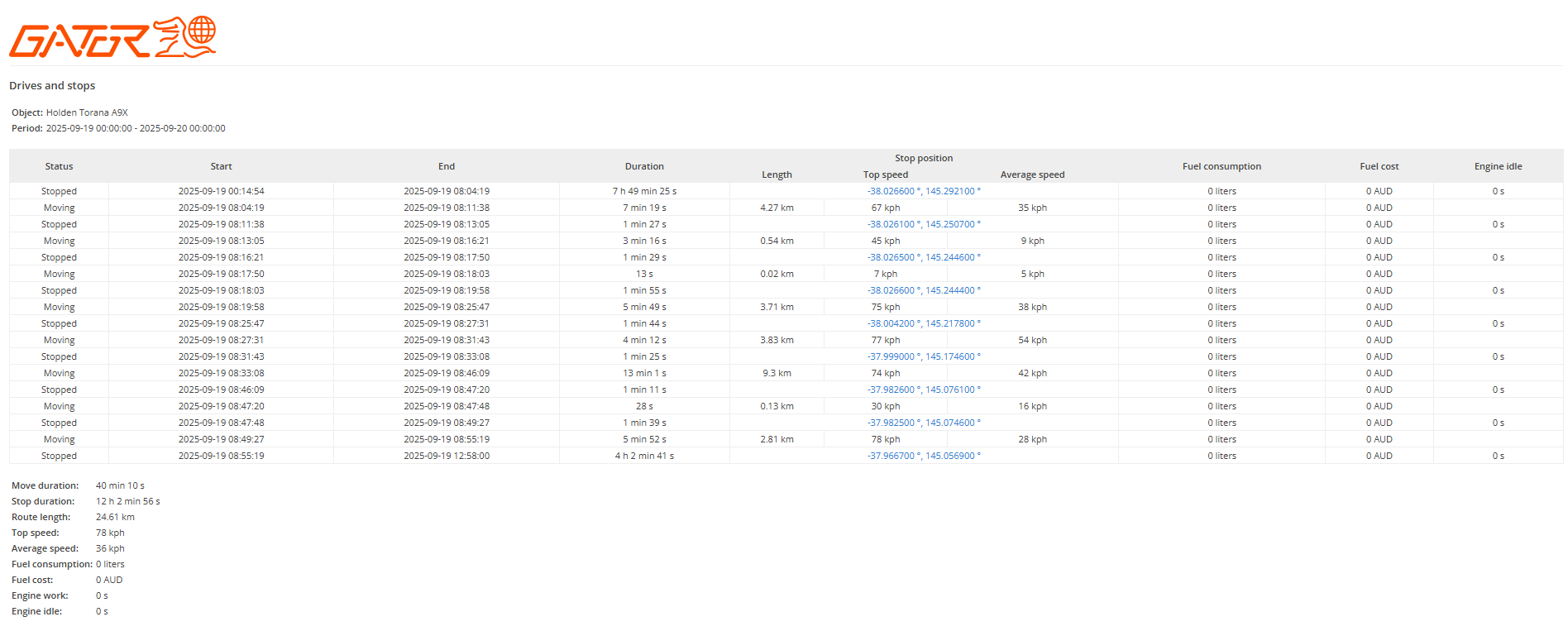The image size is (1568, 631).
Task: Select the Engine idle column header
Action: [x=1497, y=166]
